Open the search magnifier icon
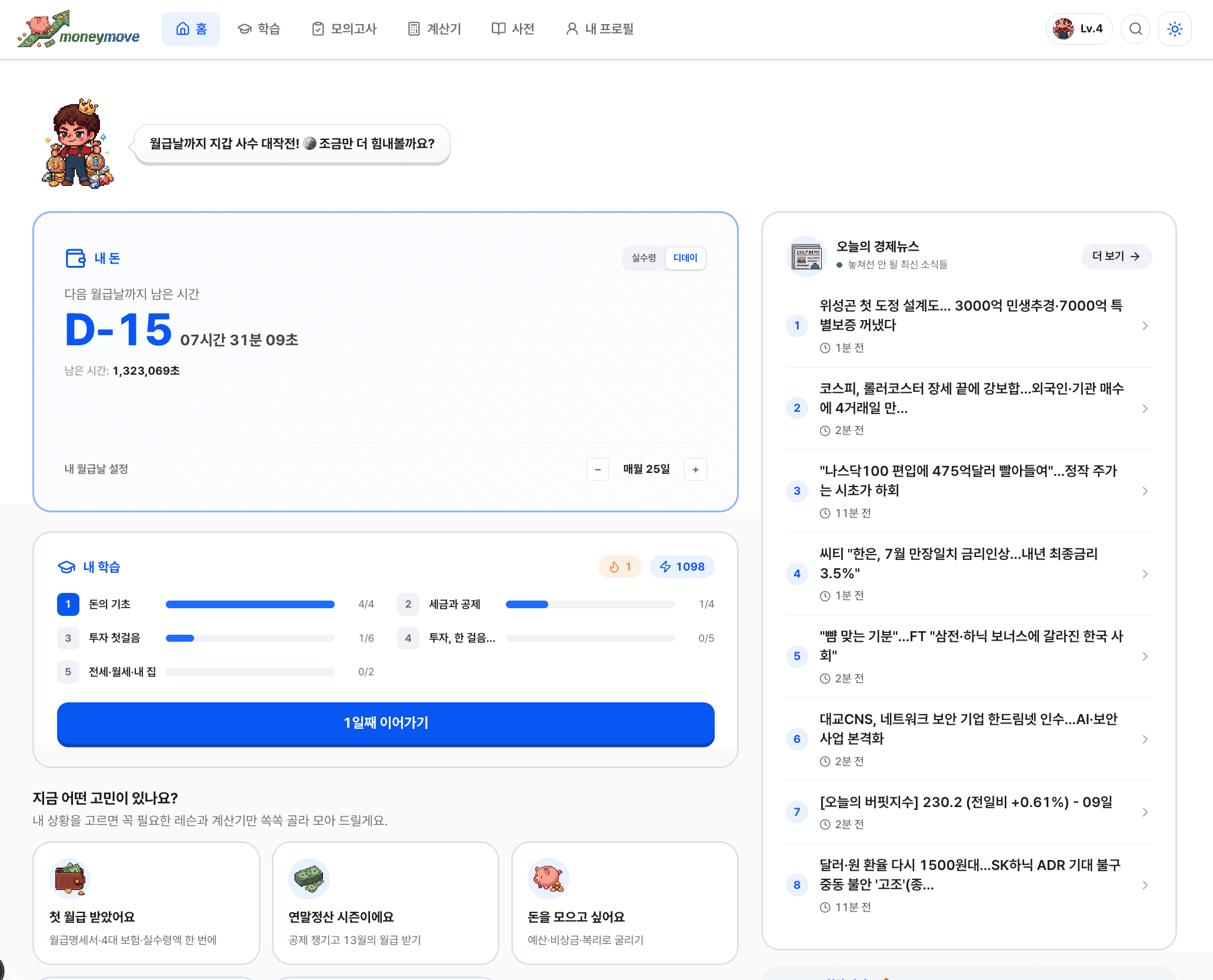Image resolution: width=1213 pixels, height=980 pixels. coord(1135,29)
